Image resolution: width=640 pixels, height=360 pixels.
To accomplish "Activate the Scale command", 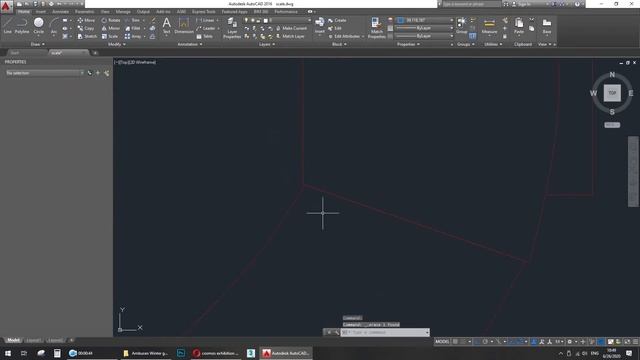I will point(110,36).
